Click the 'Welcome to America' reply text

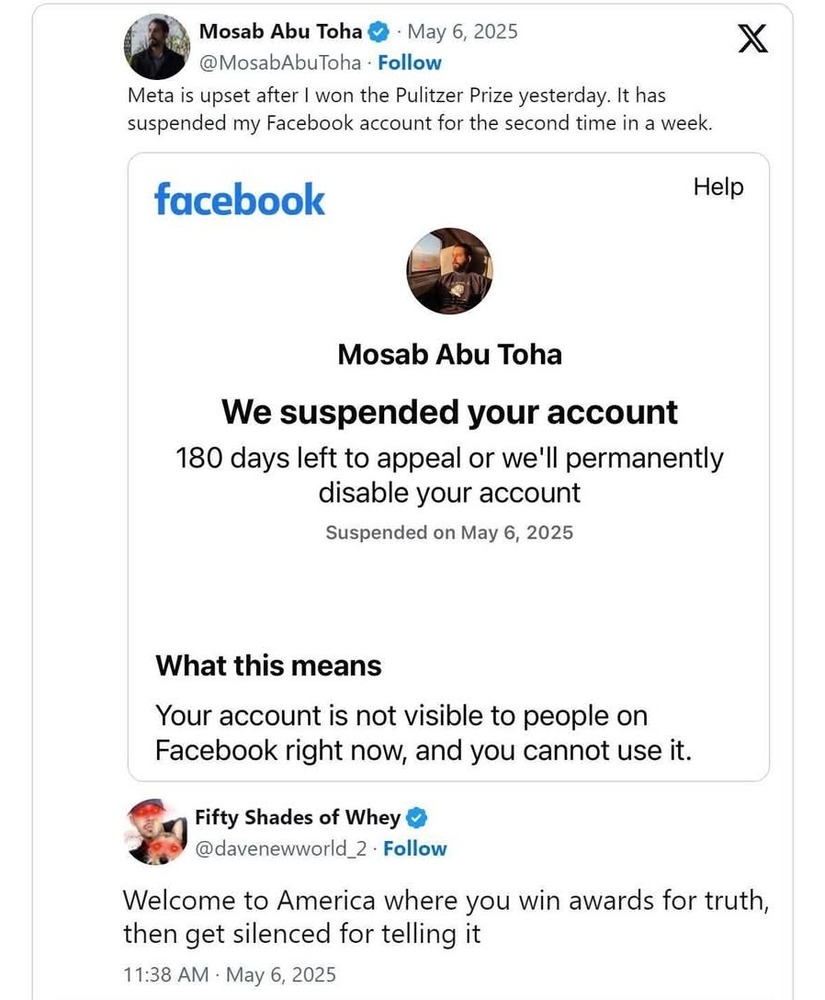tap(446, 917)
